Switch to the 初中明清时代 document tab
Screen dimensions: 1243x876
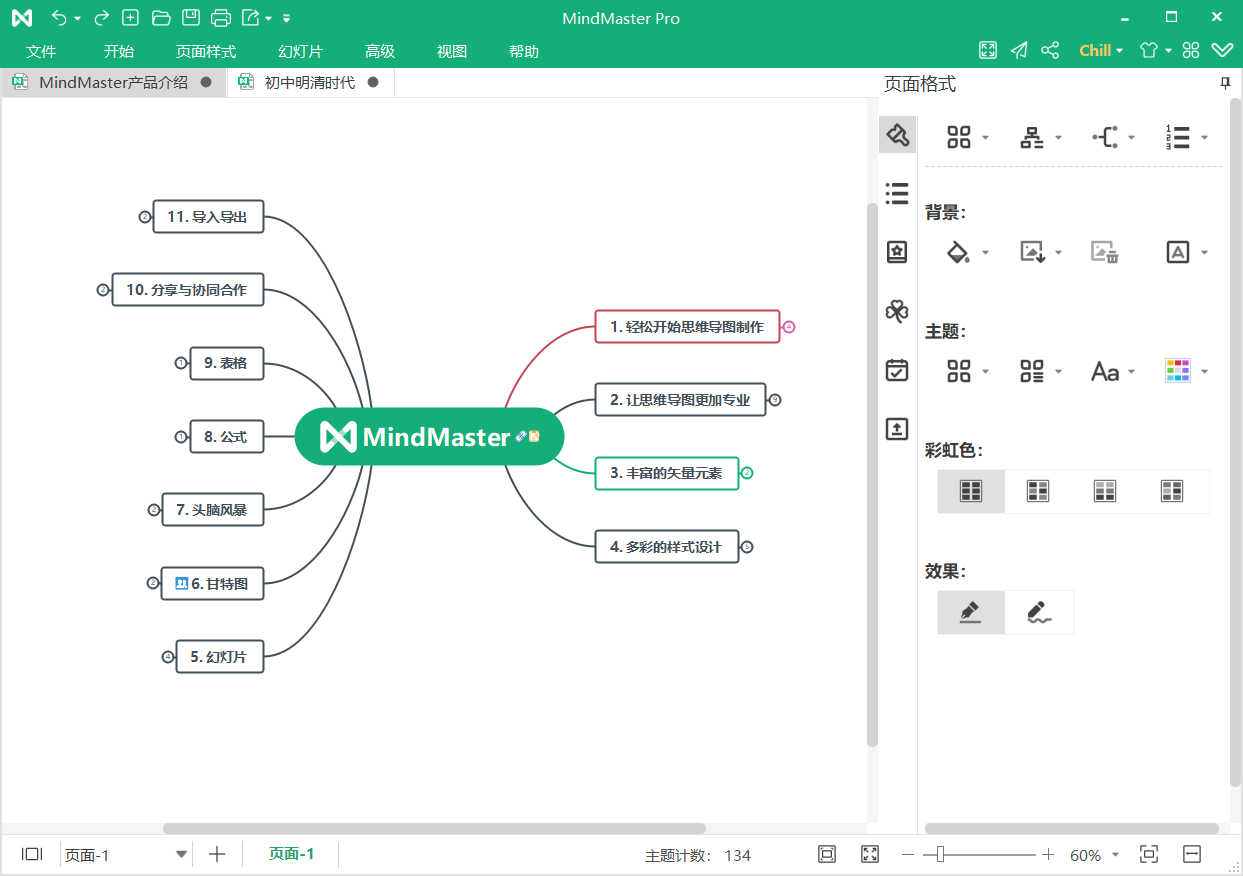310,83
